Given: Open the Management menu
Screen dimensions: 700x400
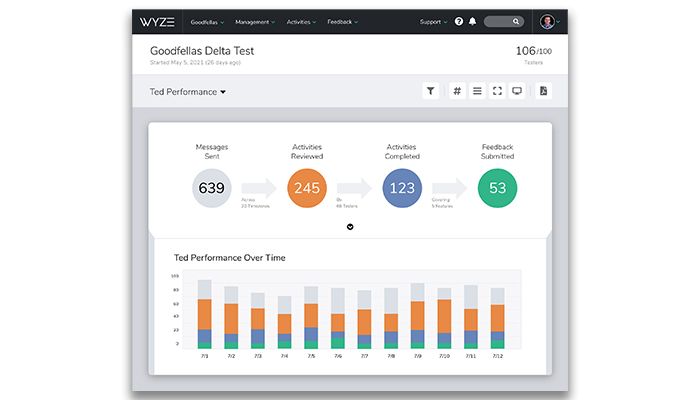Looking at the screenshot, I should coord(255,22).
